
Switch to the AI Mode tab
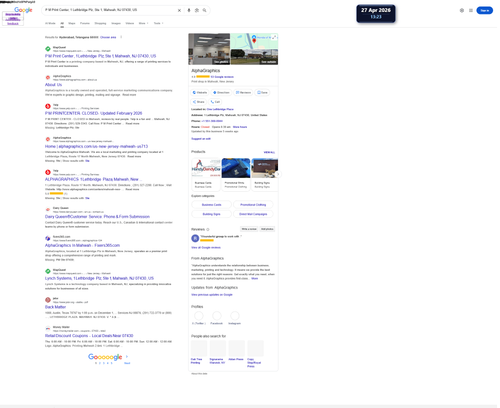click(x=50, y=23)
